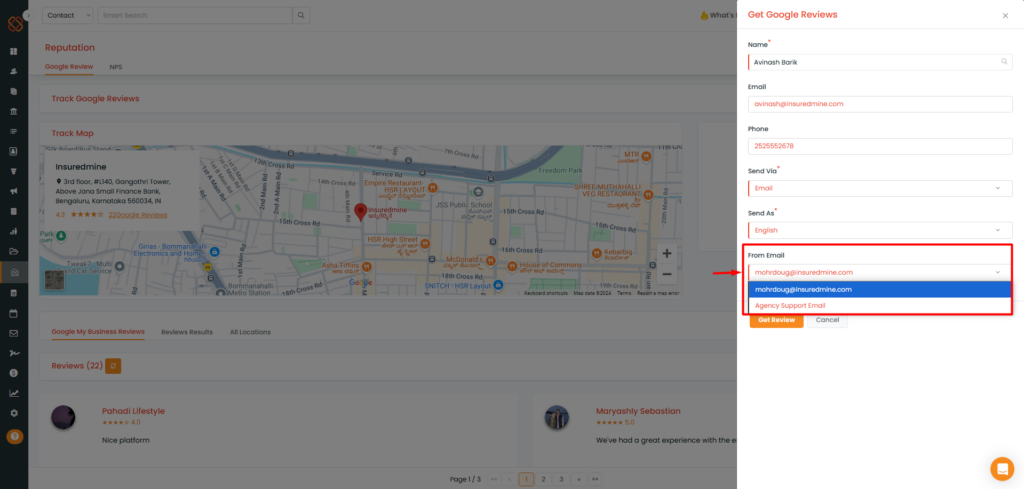Open the All Locations tab
The height and width of the screenshot is (489, 1024).
point(250,332)
